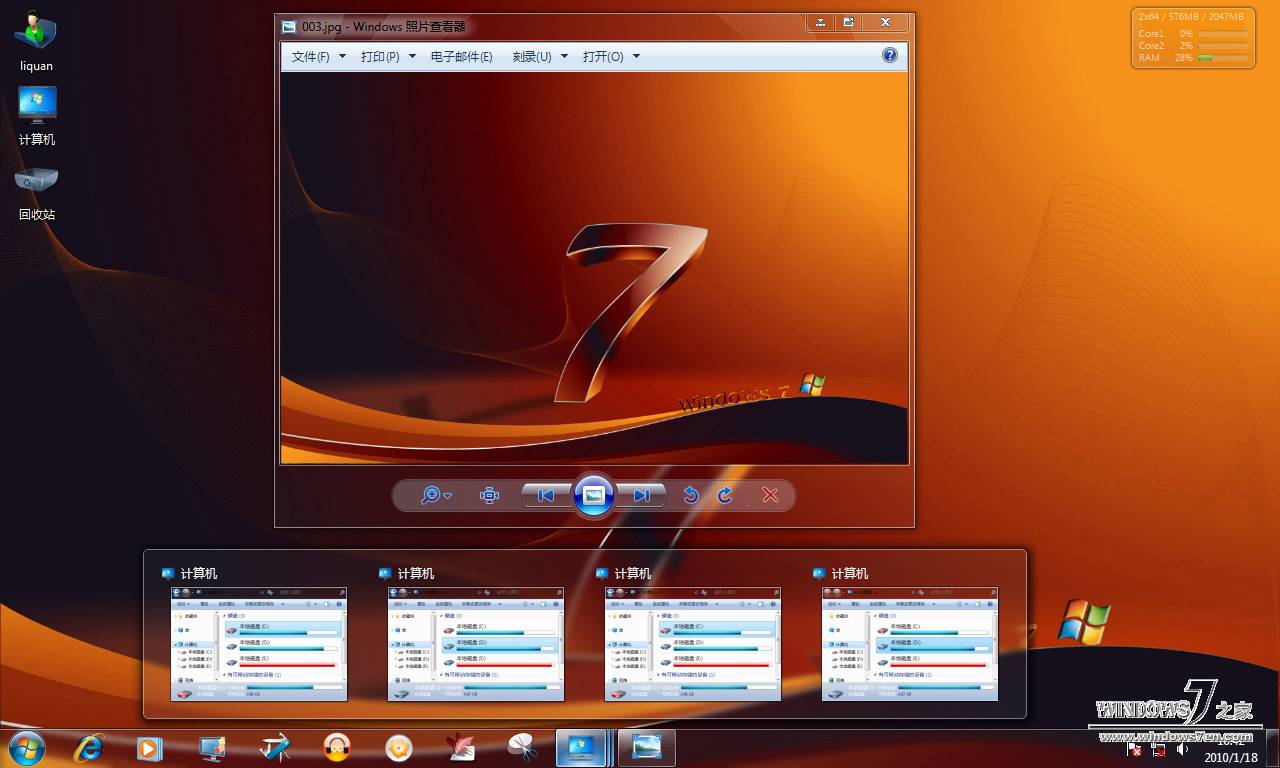Launch the Snipping Tool from taskbar
The height and width of the screenshot is (768, 1280).
[x=522, y=748]
